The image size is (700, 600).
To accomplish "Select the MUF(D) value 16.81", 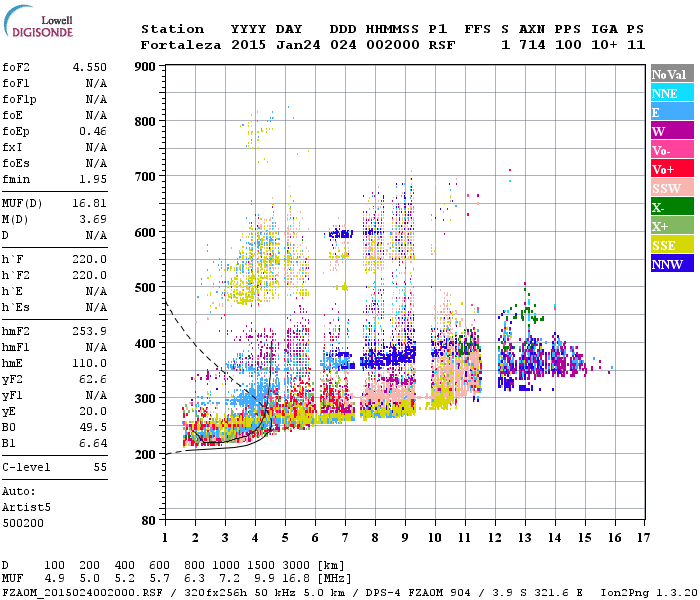I will [89, 202].
